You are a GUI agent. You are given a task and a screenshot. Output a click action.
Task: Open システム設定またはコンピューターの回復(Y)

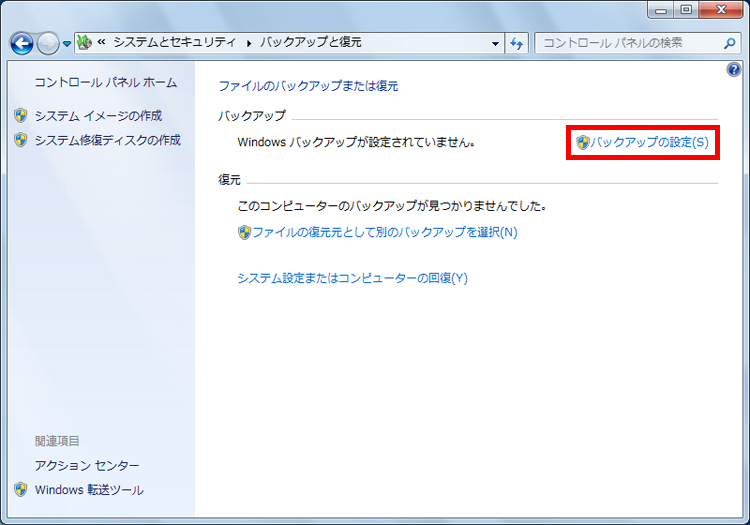(x=353, y=278)
